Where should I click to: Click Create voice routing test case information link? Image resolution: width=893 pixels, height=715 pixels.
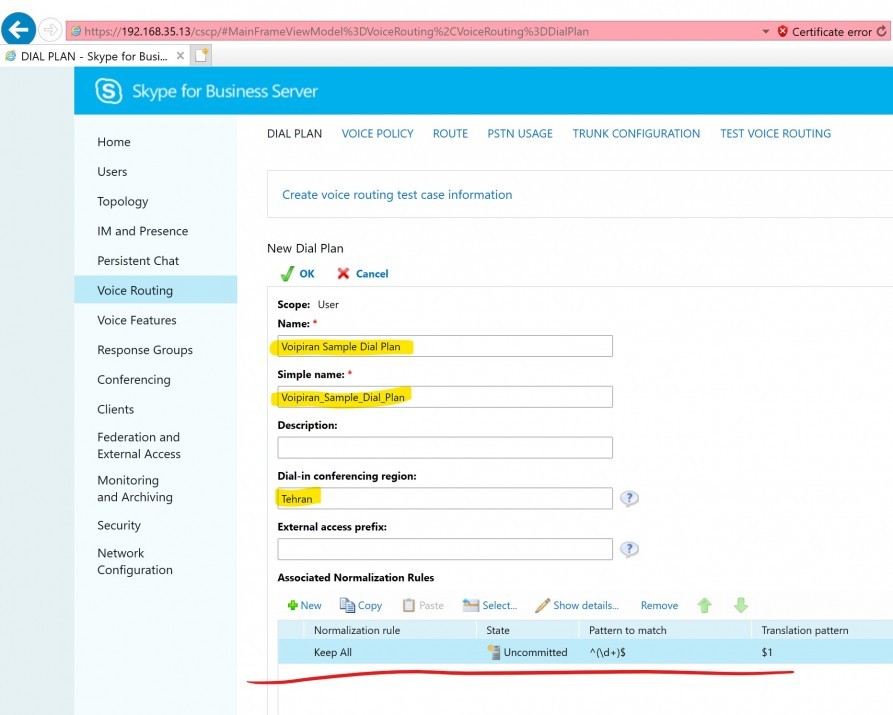coord(397,195)
